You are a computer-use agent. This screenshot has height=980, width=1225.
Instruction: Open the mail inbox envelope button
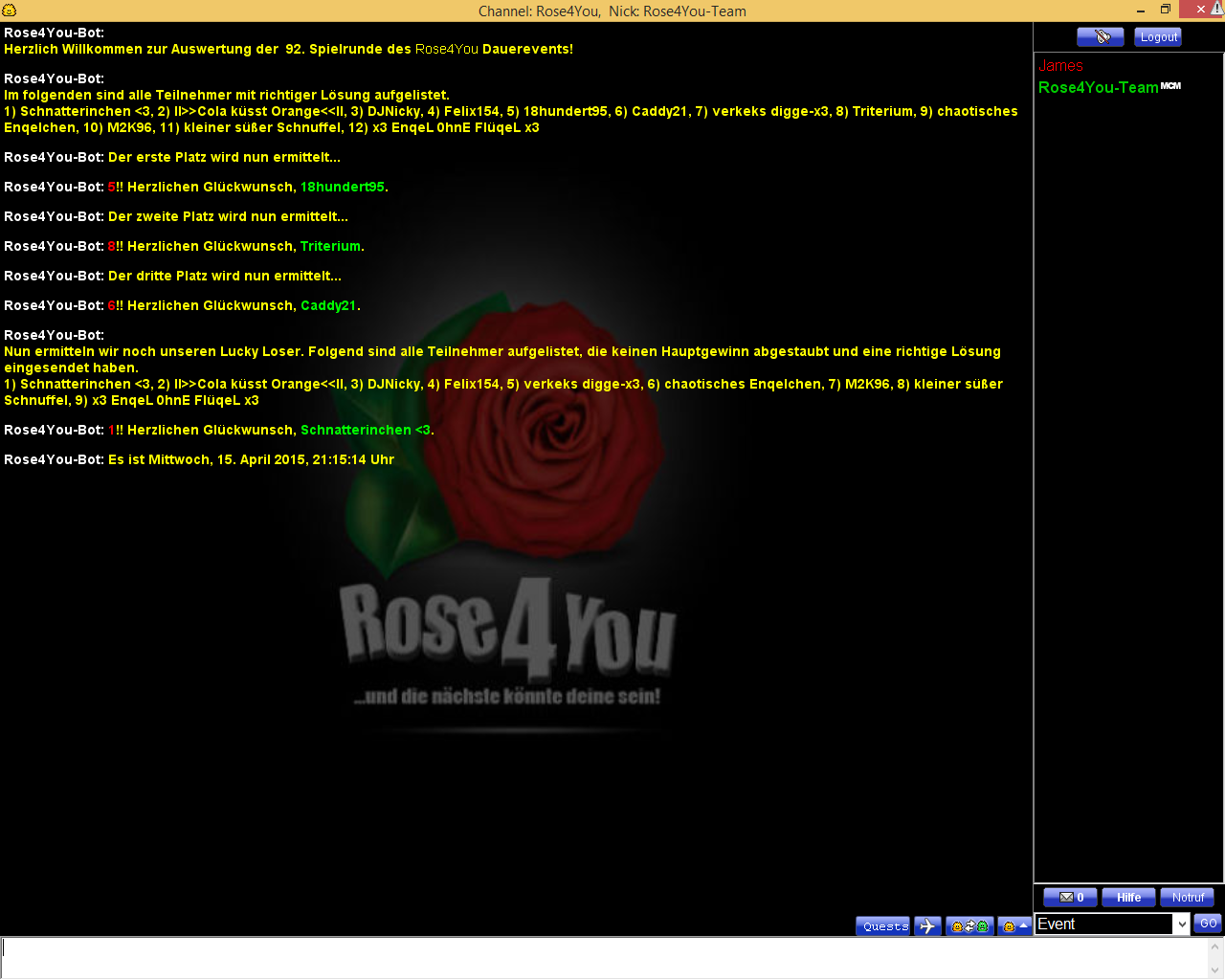(1070, 898)
